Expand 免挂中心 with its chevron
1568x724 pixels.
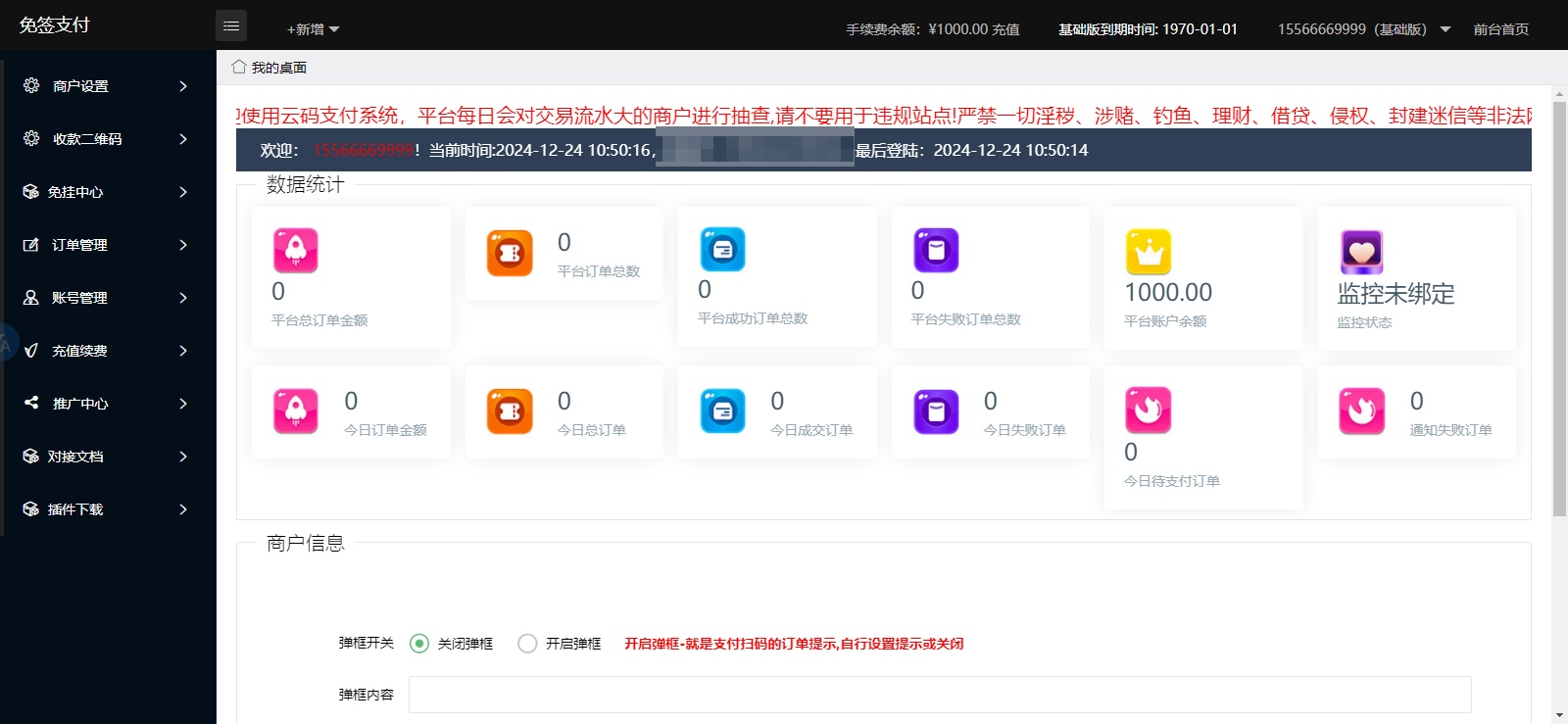pyautogui.click(x=183, y=192)
